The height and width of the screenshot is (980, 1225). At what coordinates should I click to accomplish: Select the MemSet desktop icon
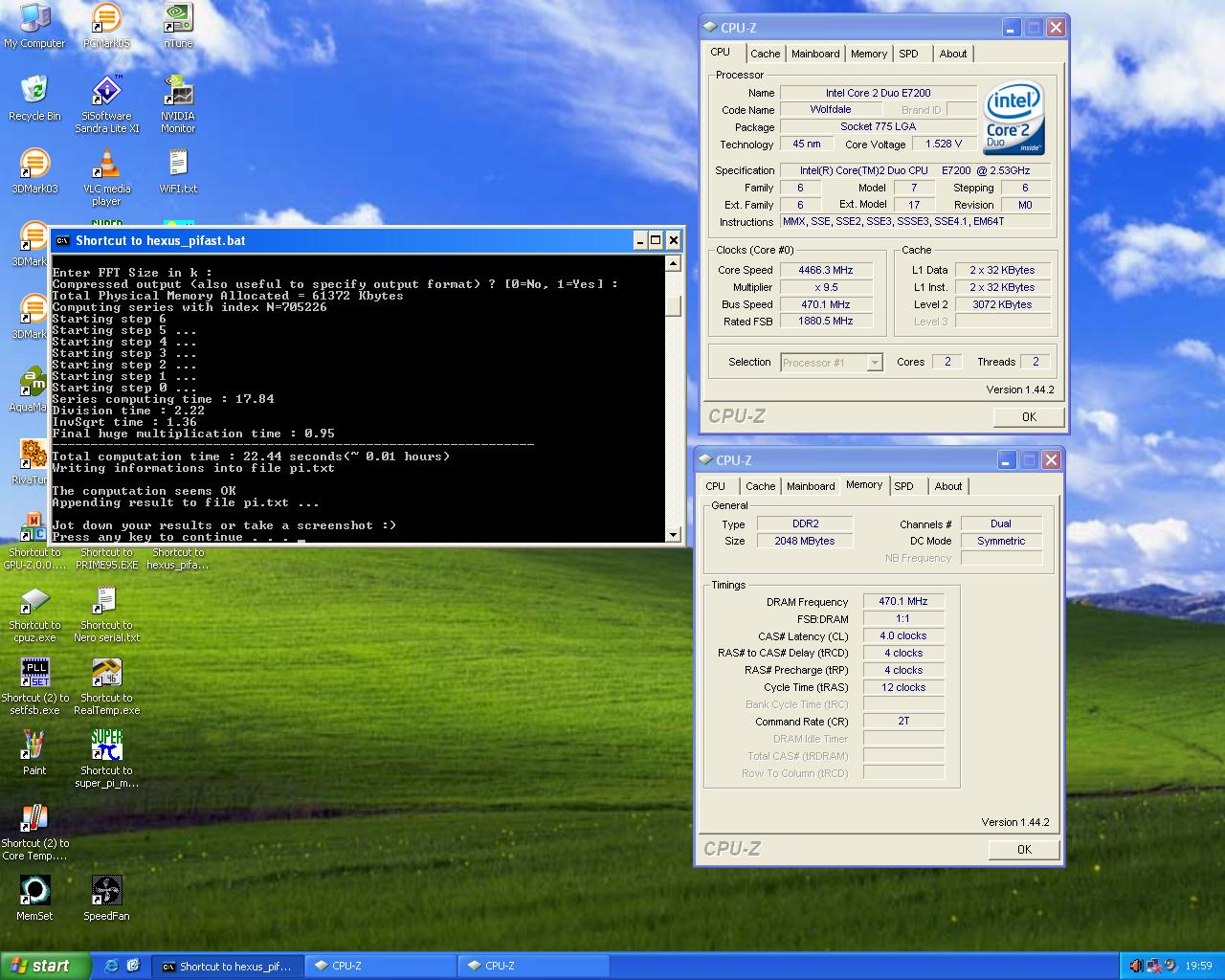coord(34,899)
